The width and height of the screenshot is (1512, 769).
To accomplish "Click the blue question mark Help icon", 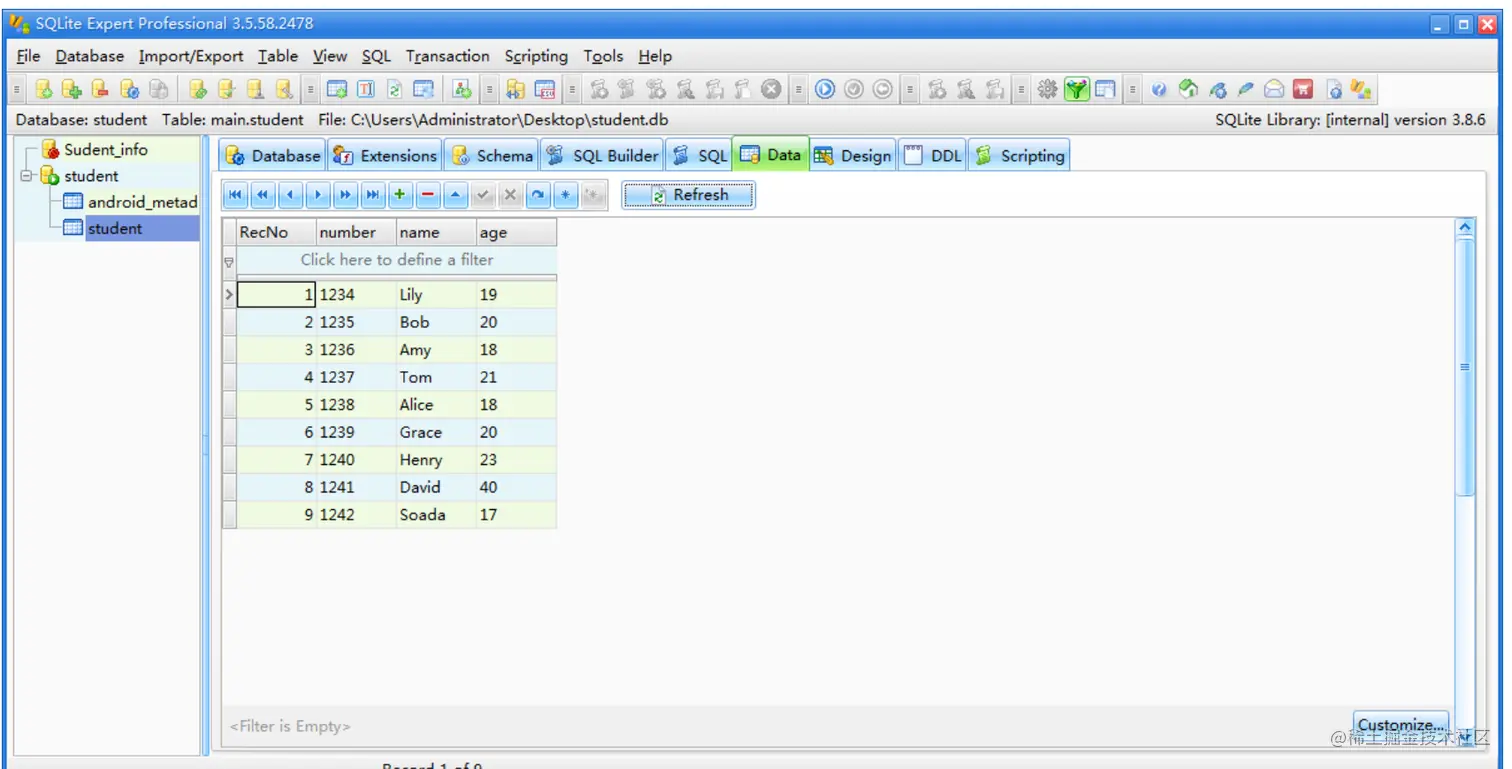I will (1159, 90).
